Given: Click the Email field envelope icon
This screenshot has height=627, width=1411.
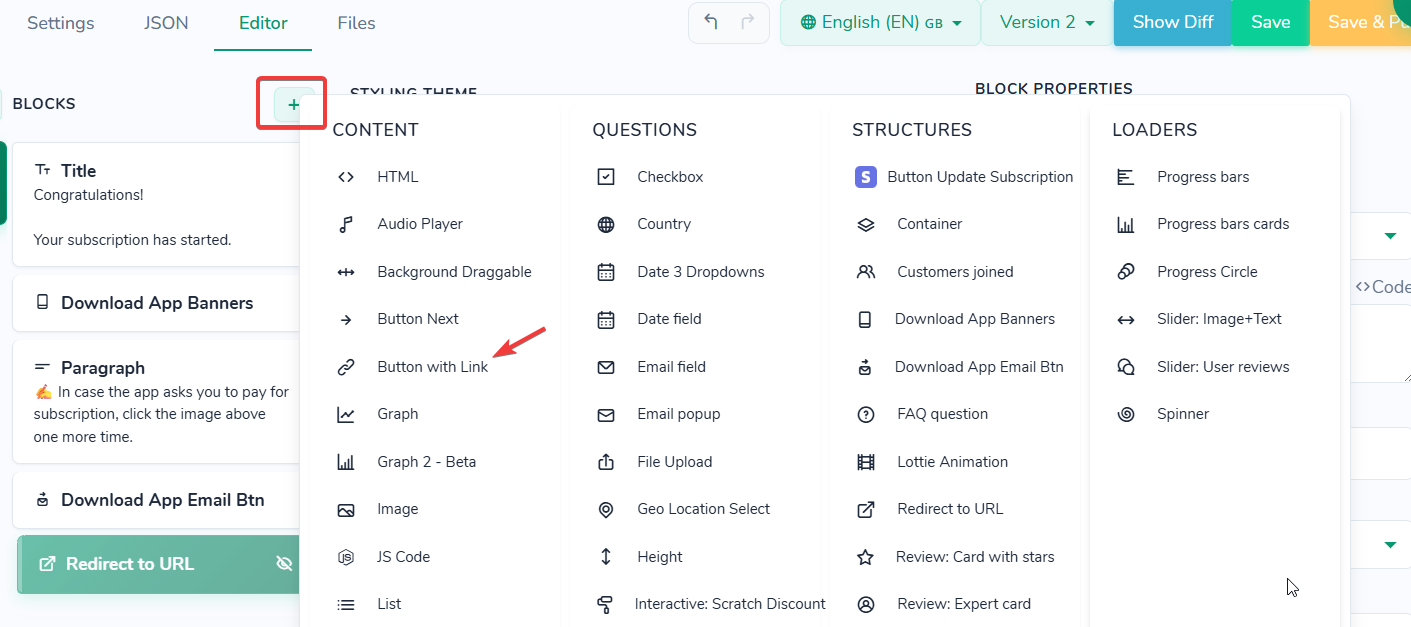Looking at the screenshot, I should tap(606, 367).
